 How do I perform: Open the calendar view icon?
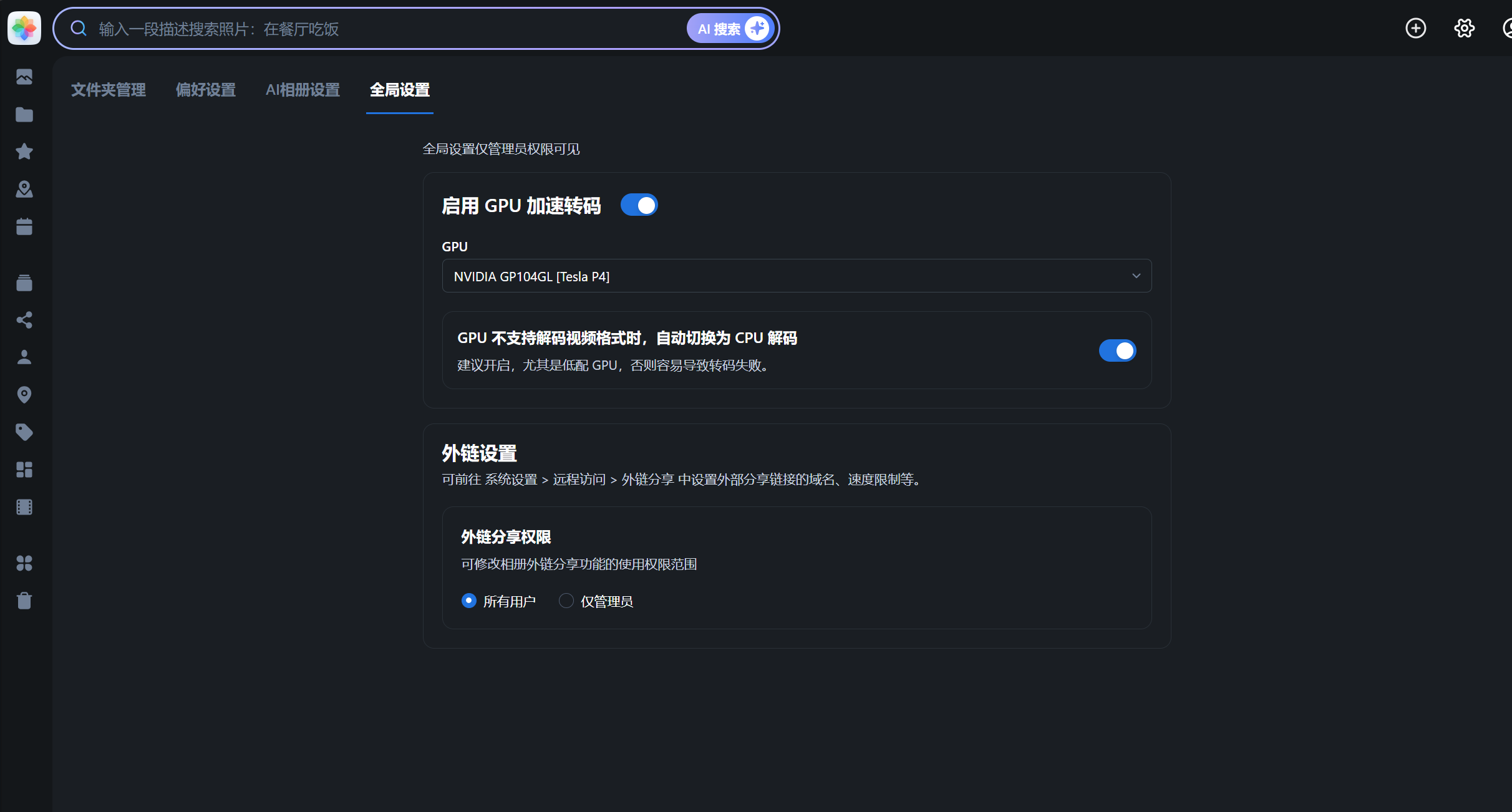point(24,226)
